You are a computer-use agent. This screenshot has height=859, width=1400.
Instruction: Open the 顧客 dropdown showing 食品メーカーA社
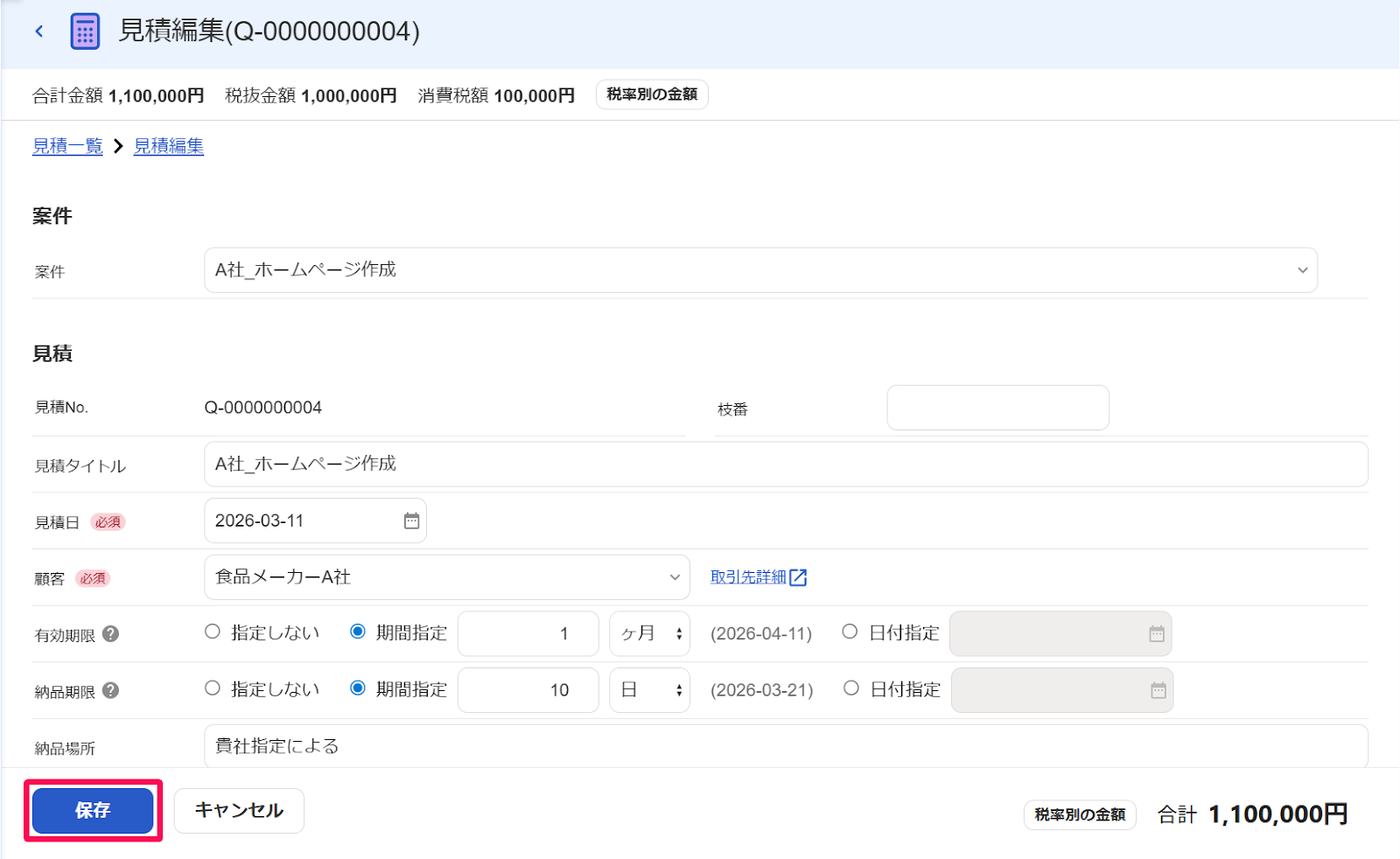[447, 577]
